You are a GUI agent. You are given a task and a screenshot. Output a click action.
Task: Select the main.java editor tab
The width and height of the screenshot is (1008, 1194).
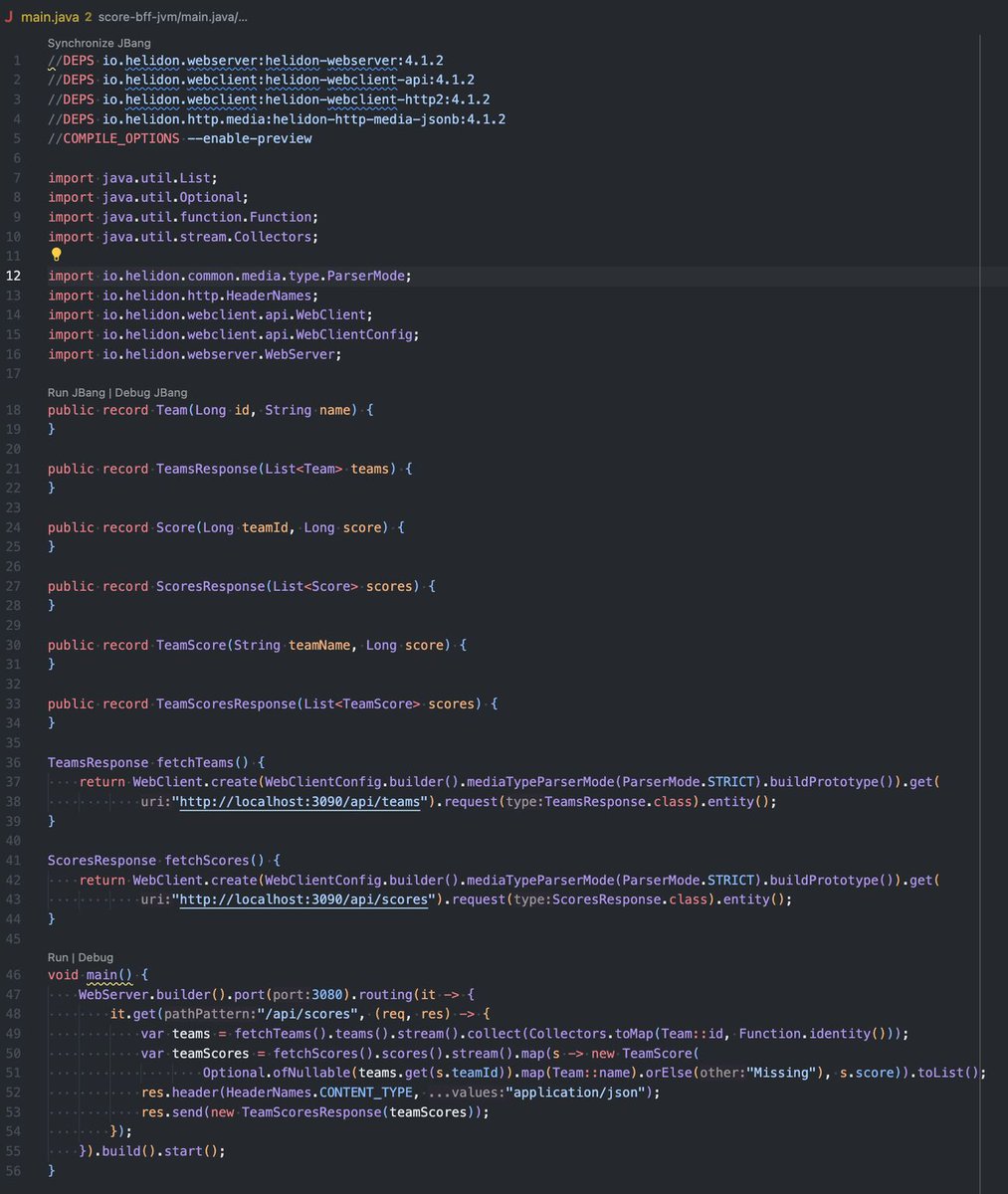pos(49,17)
